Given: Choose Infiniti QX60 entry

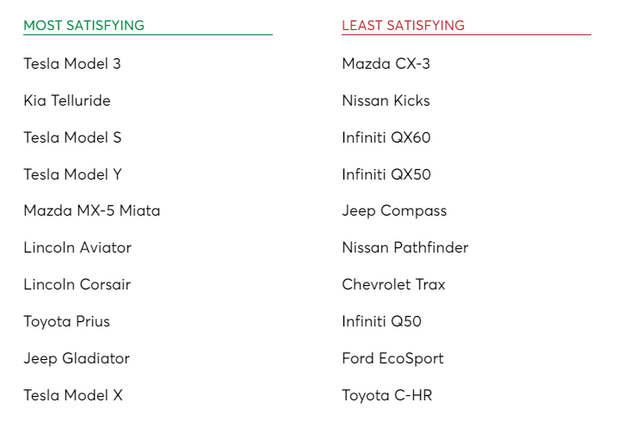Looking at the screenshot, I should tap(387, 137).
